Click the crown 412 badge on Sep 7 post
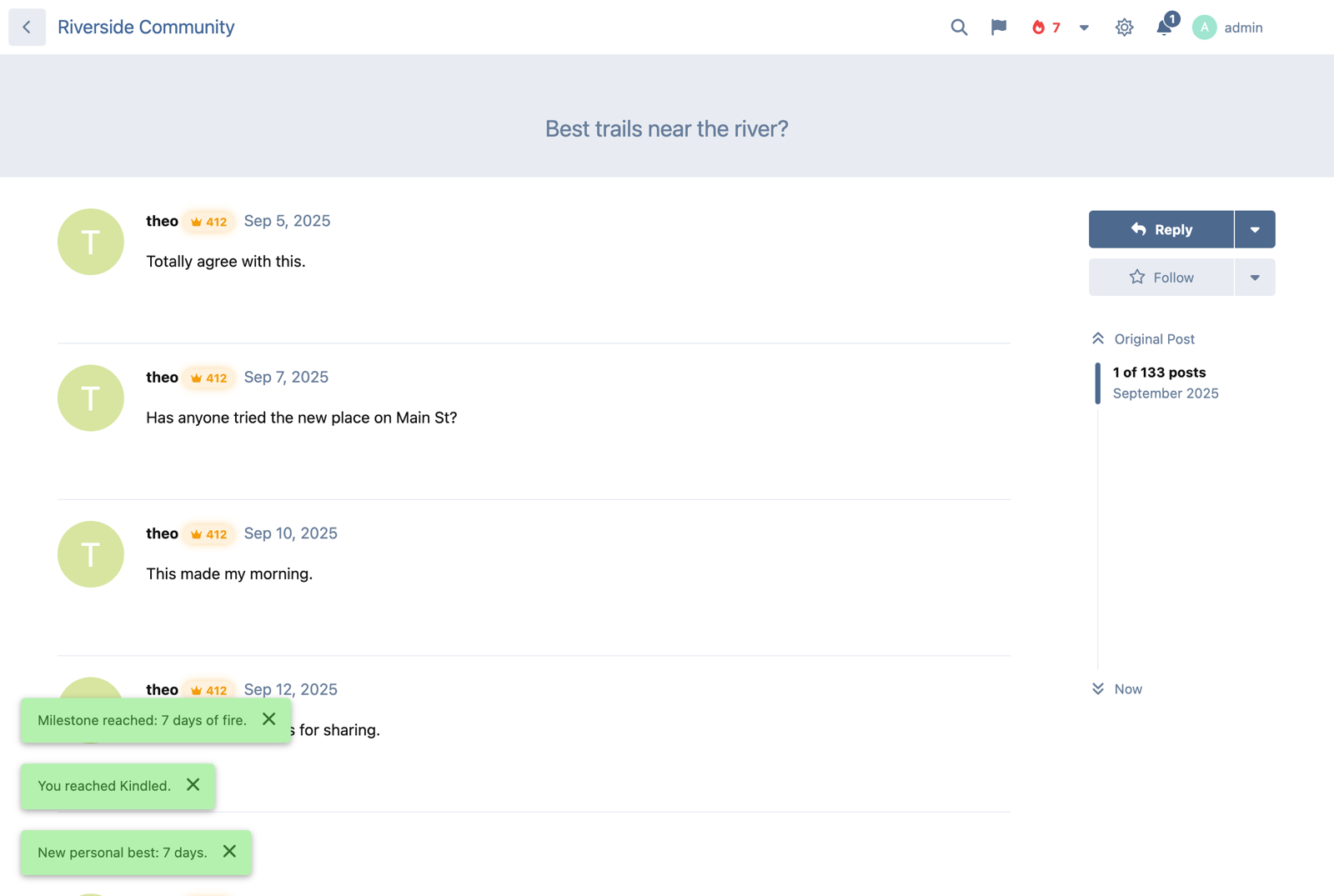Image resolution: width=1334 pixels, height=896 pixels. pyautogui.click(x=208, y=378)
